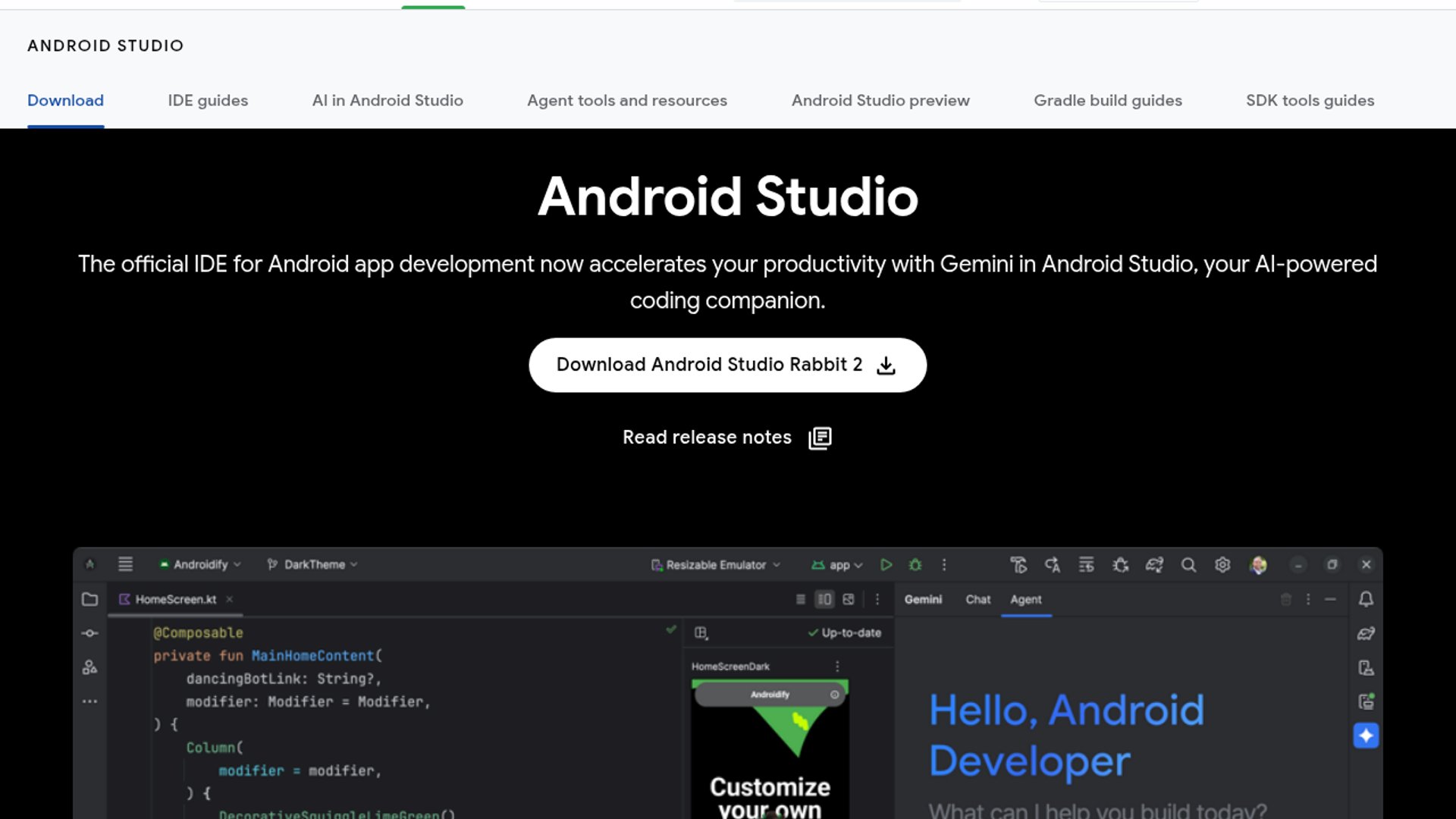Click the Column( code line

point(215,748)
